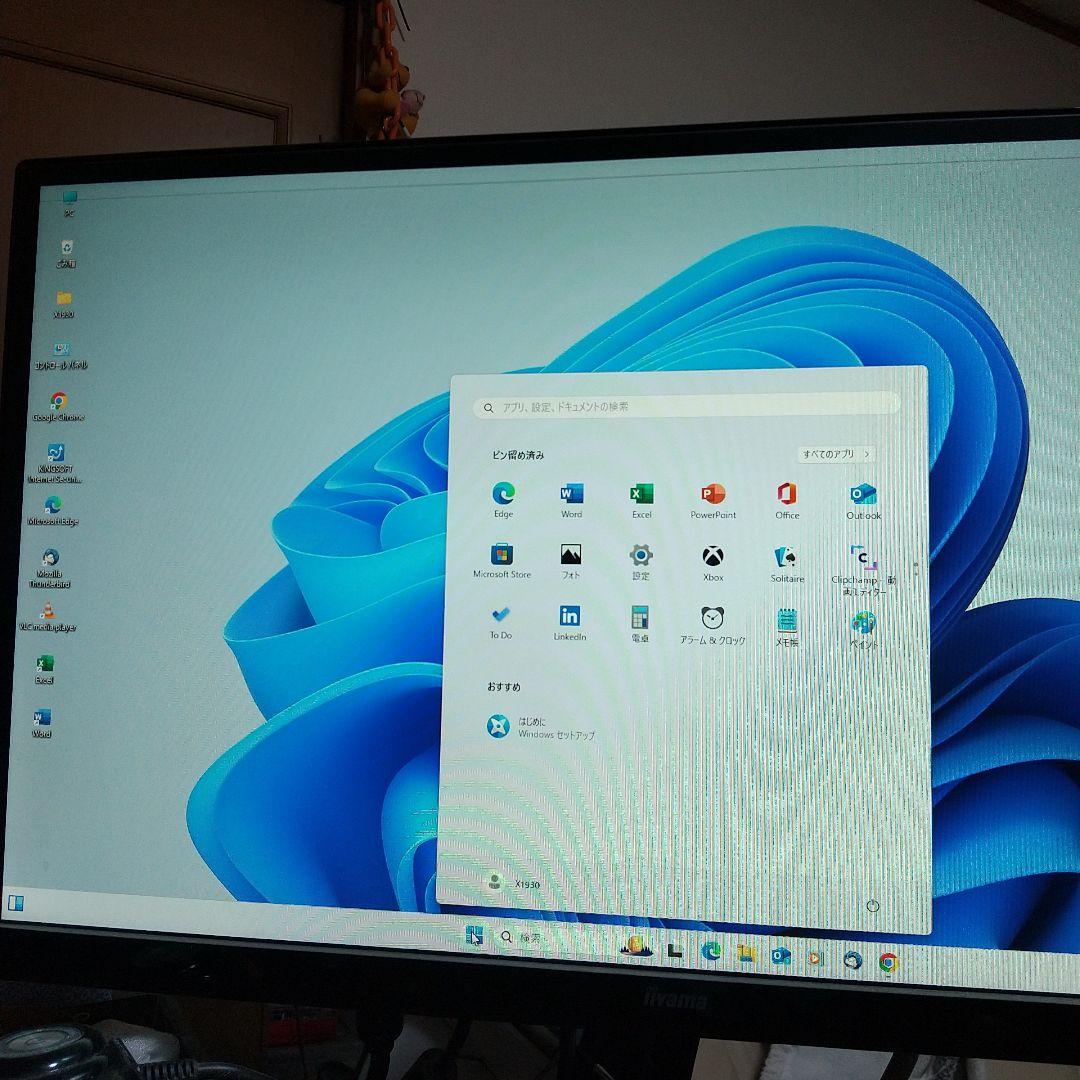The height and width of the screenshot is (1080, 1080).
Task: Open Google Chrome from the taskbar
Action: coord(889,962)
